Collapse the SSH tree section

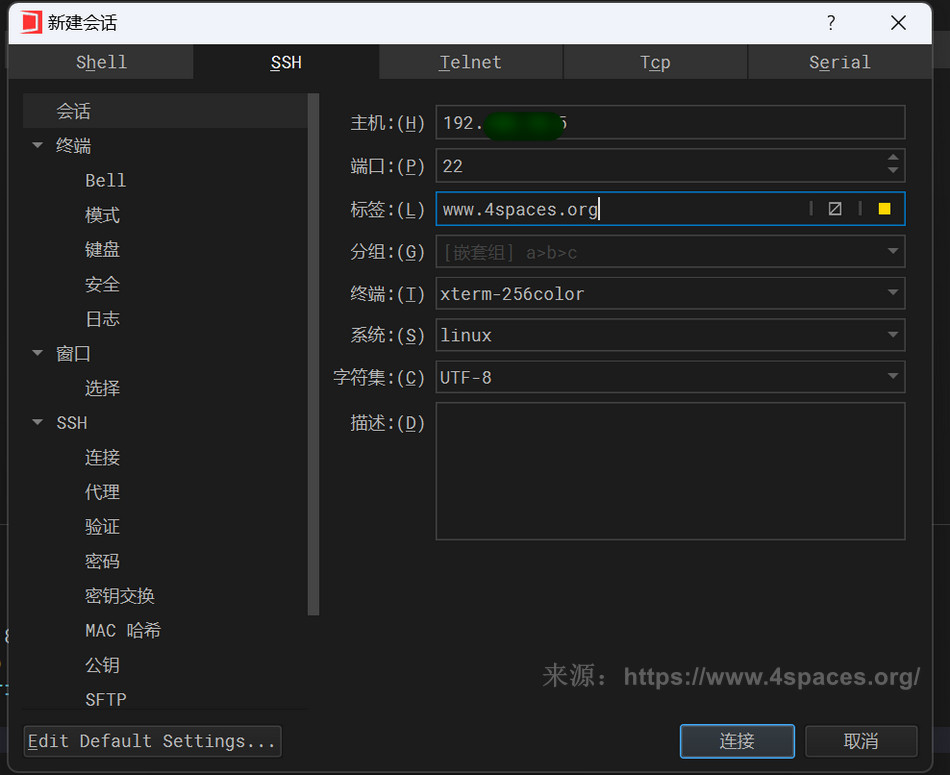[38, 423]
